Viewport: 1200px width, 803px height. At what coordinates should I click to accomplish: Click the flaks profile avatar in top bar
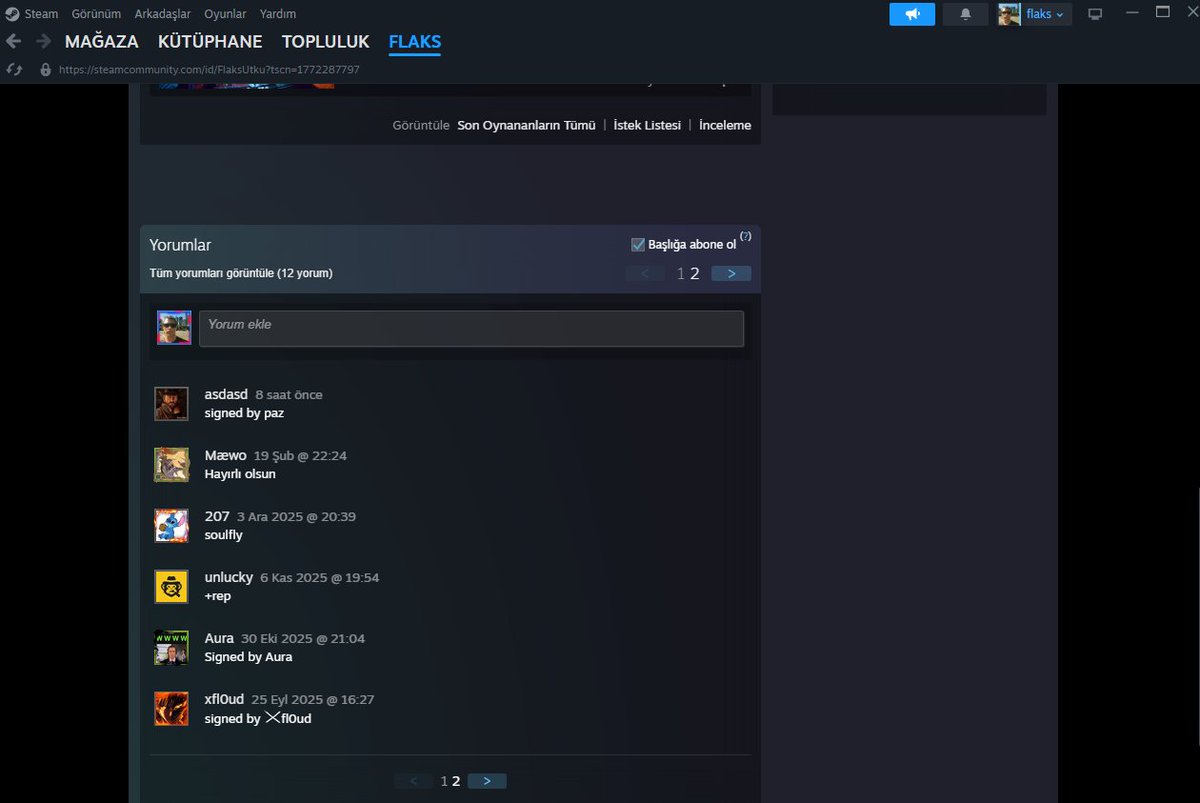click(1009, 14)
